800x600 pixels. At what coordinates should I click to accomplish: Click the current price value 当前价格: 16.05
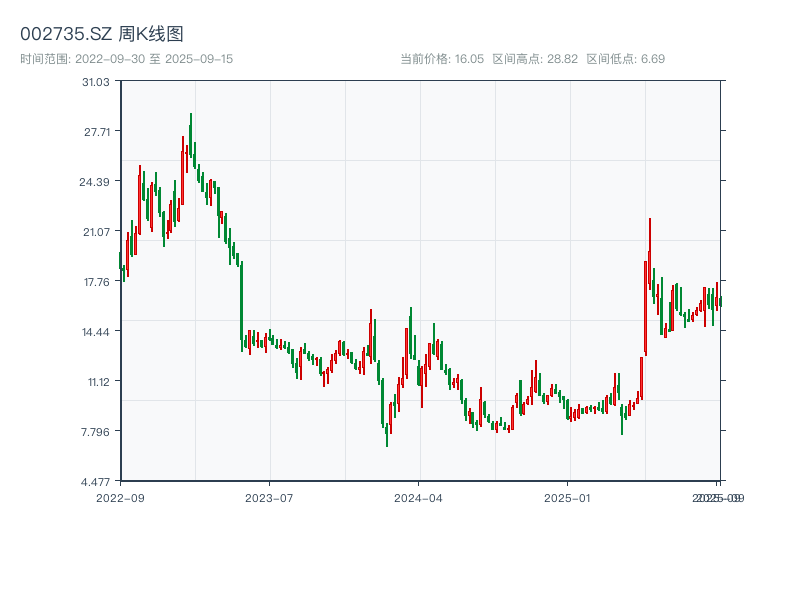[442, 59]
